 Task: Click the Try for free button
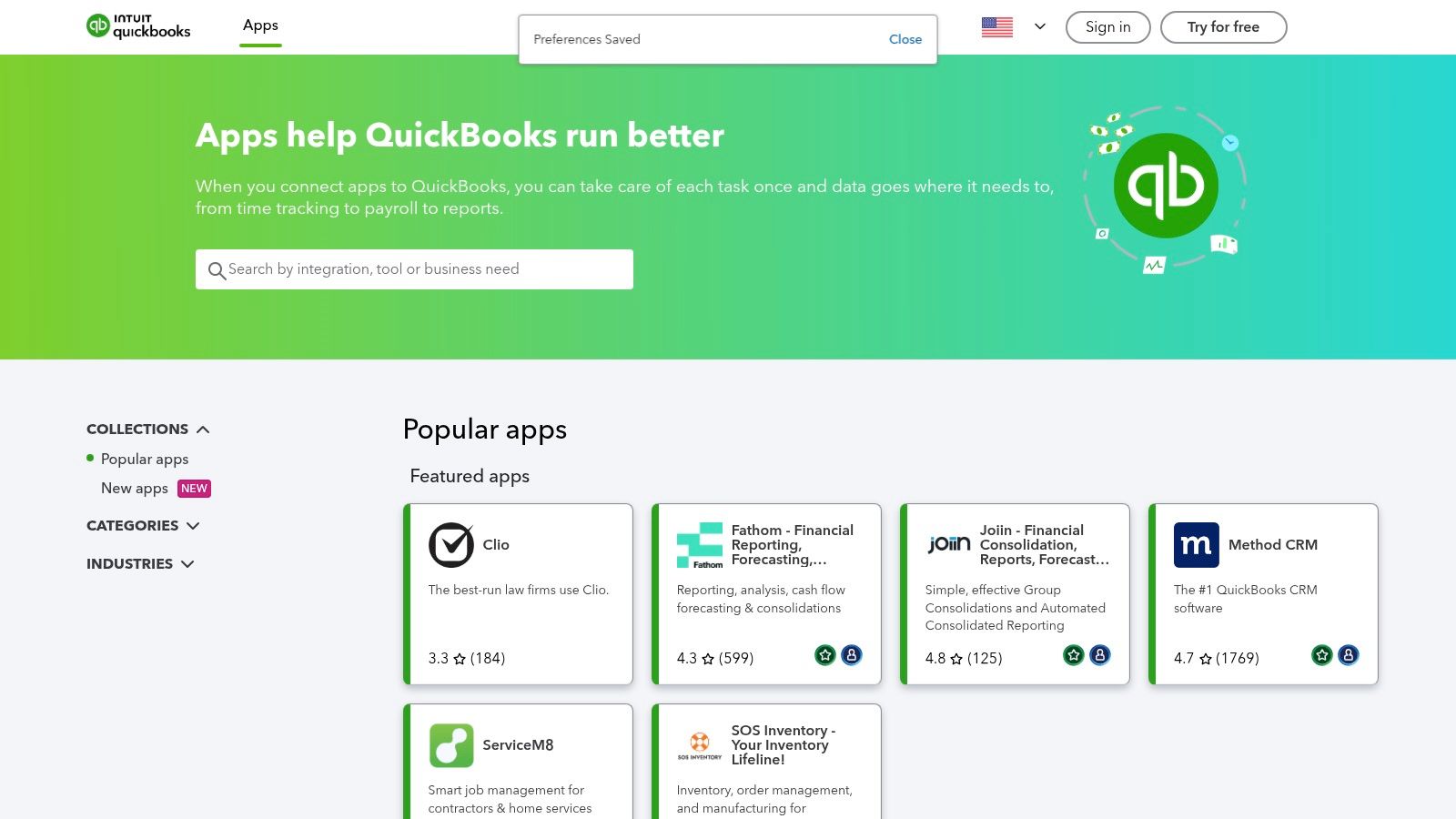point(1223,27)
